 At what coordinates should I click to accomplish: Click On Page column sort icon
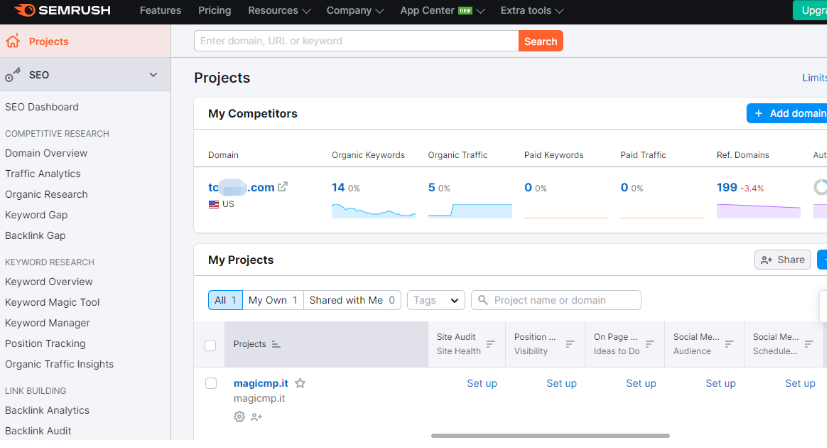(650, 344)
